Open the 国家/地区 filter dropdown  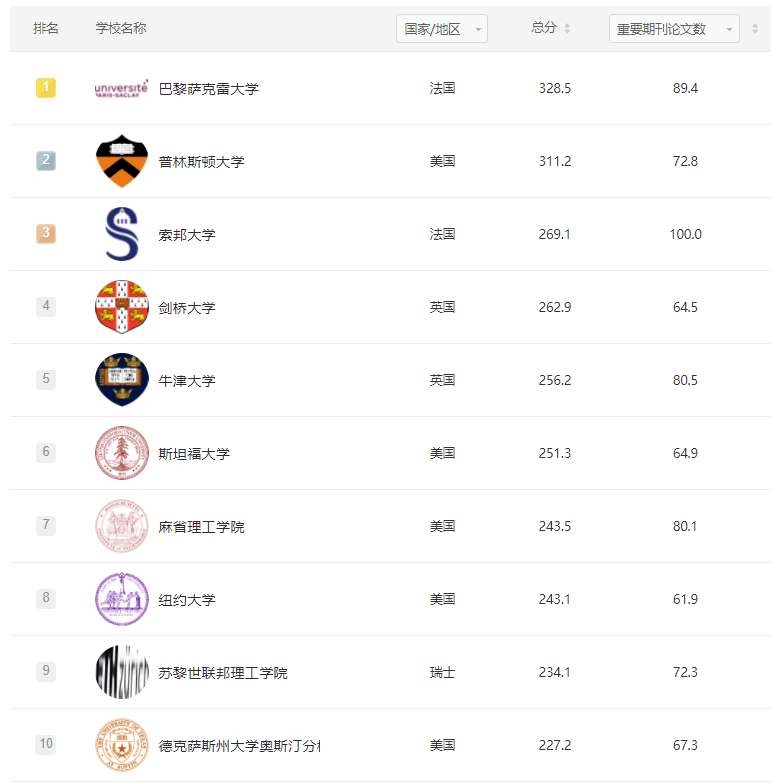coord(441,29)
